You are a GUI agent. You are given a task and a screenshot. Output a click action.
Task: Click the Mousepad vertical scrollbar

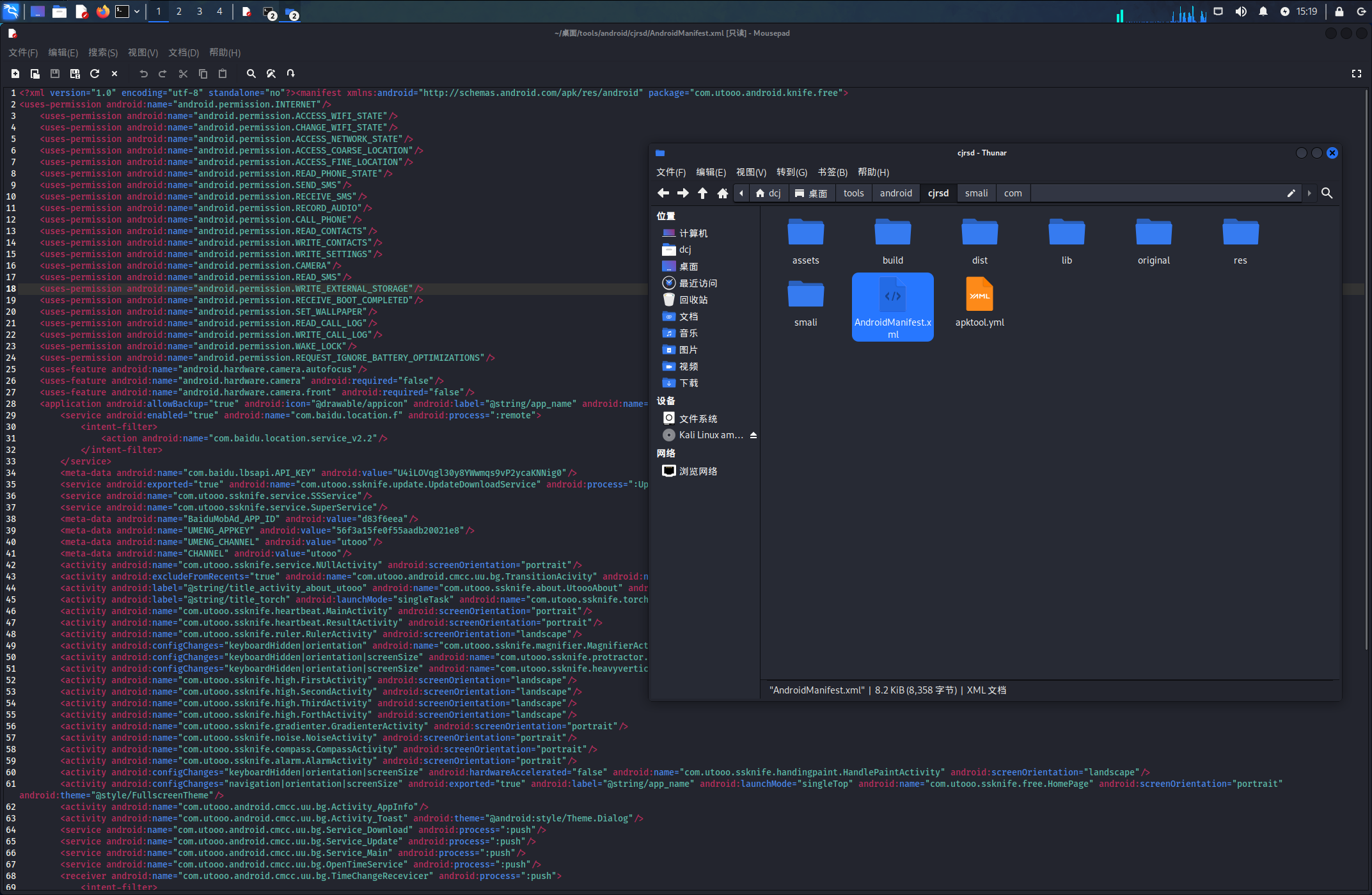point(1367,370)
